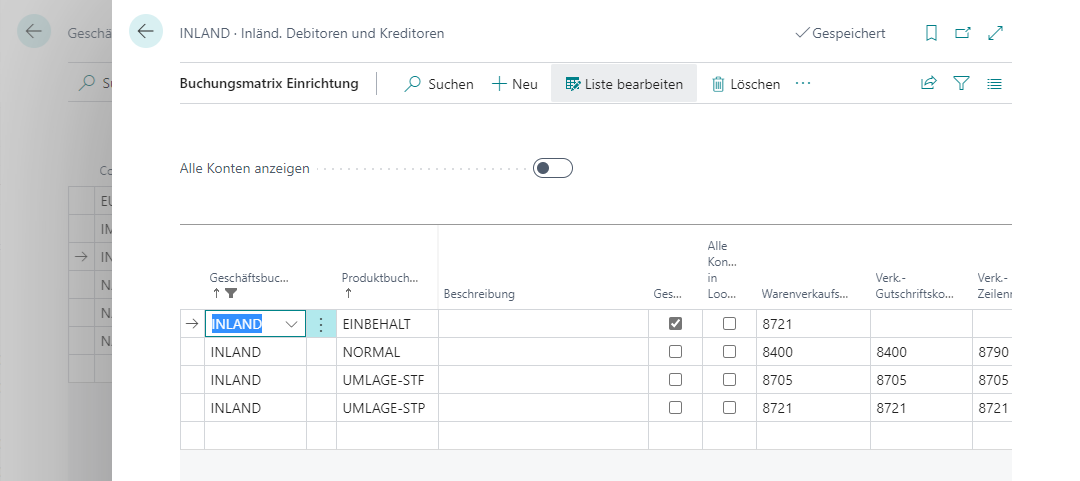Click Suchen in the action bar
This screenshot has width=1080, height=481.
point(439,84)
